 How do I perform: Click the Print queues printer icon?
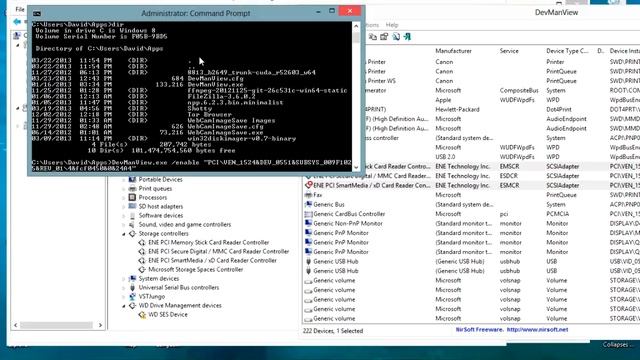tap(132, 189)
